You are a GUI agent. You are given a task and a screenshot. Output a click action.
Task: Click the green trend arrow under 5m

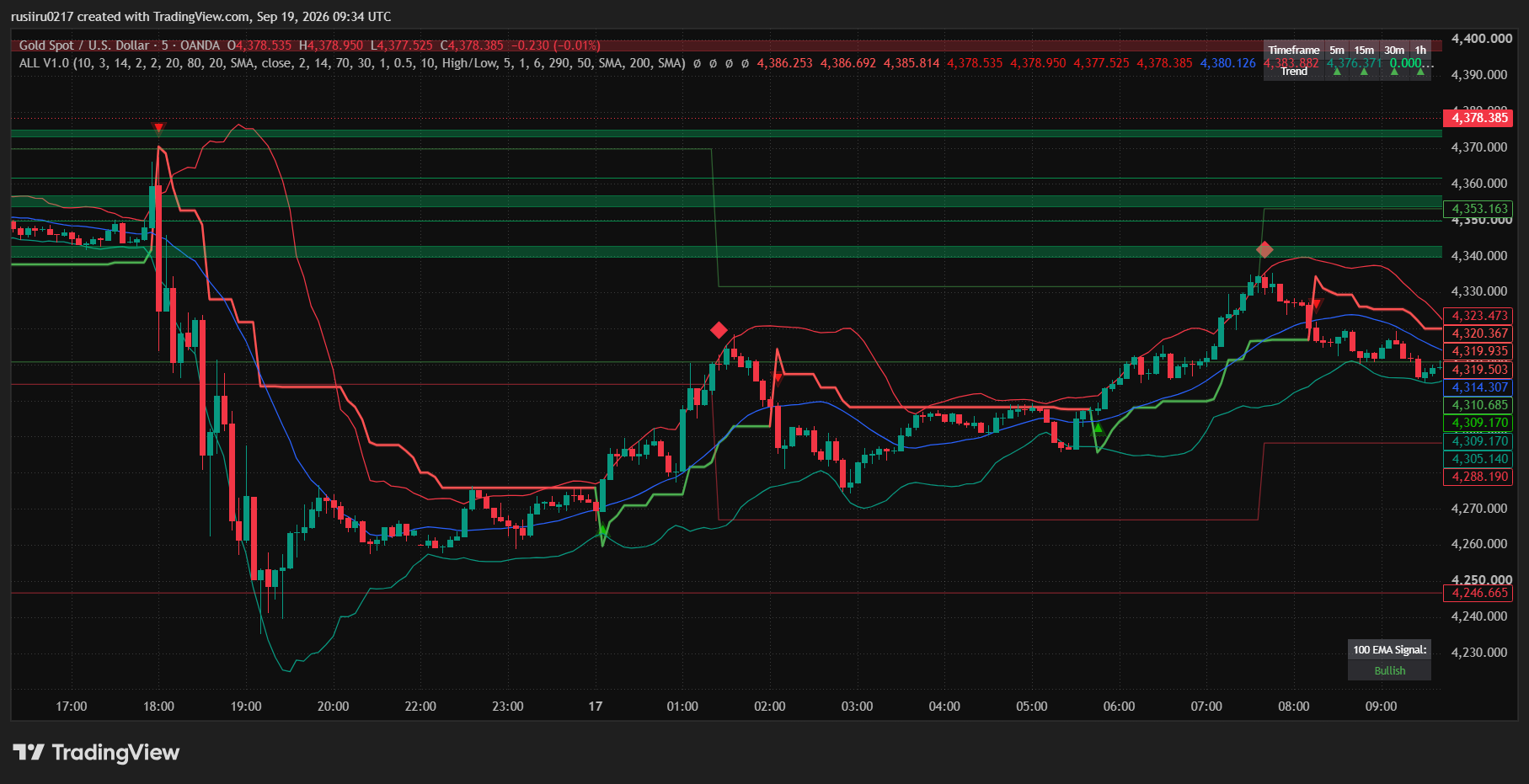[x=1337, y=72]
